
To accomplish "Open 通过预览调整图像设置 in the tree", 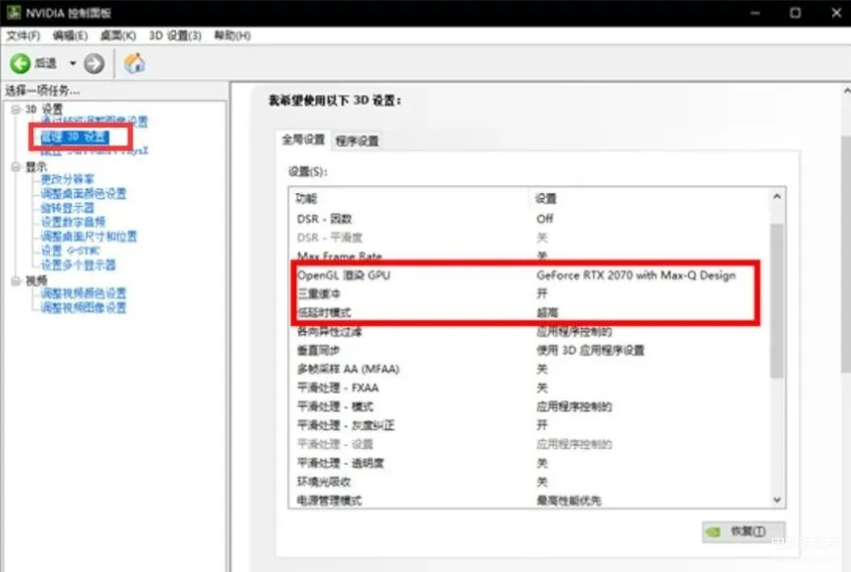I will point(94,122).
